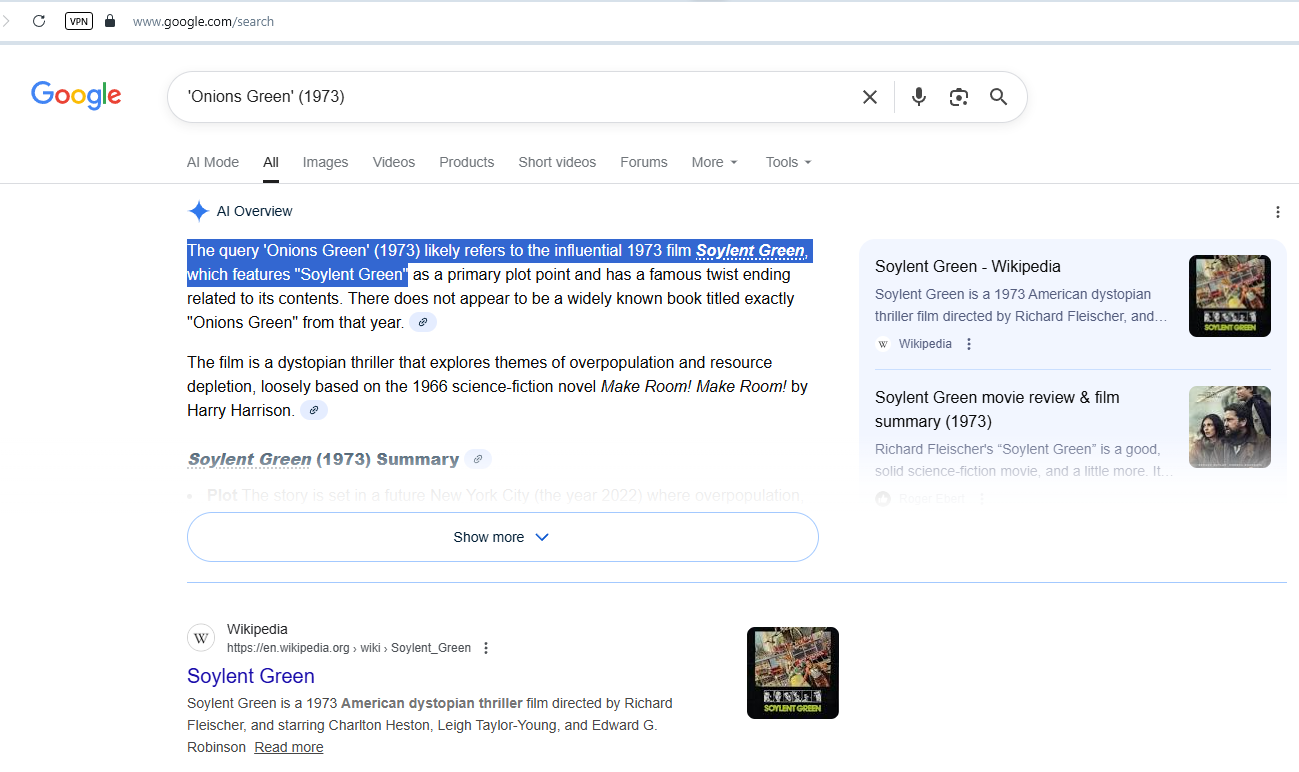The height and width of the screenshot is (772, 1299).
Task: Open source link chip after first paragraph
Action: pyautogui.click(x=423, y=322)
